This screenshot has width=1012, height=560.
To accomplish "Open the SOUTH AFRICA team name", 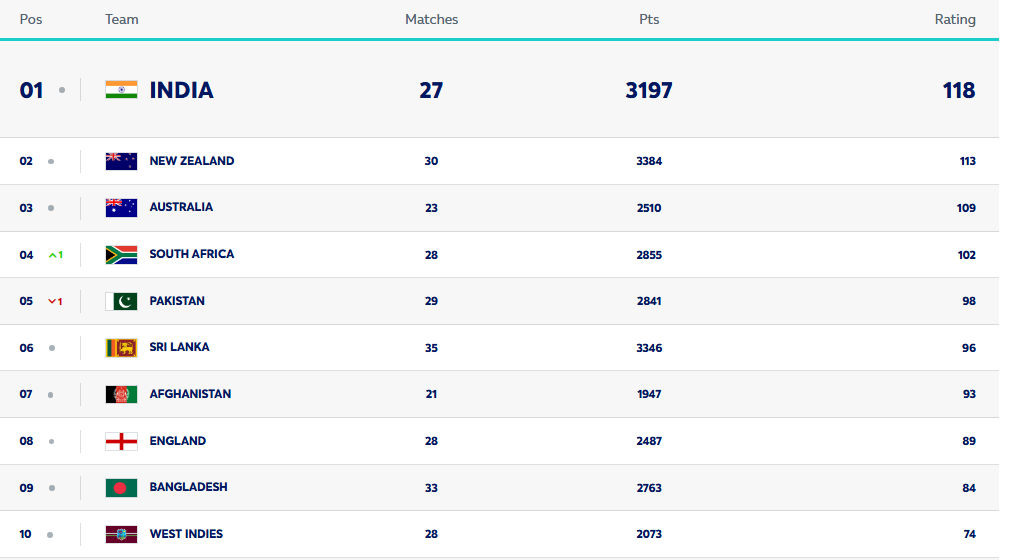I will pos(192,254).
